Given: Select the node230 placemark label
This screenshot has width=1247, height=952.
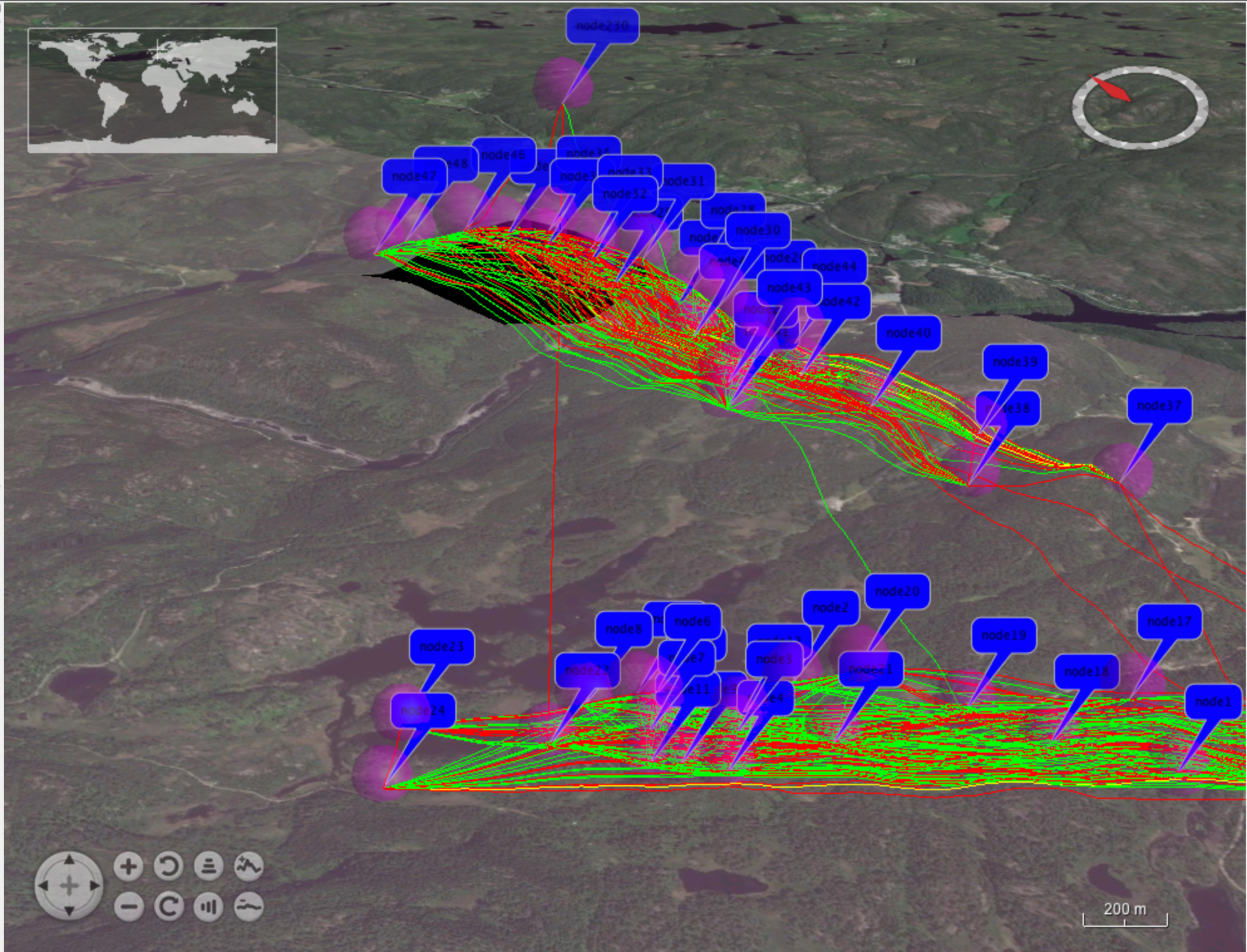Looking at the screenshot, I should (x=602, y=26).
